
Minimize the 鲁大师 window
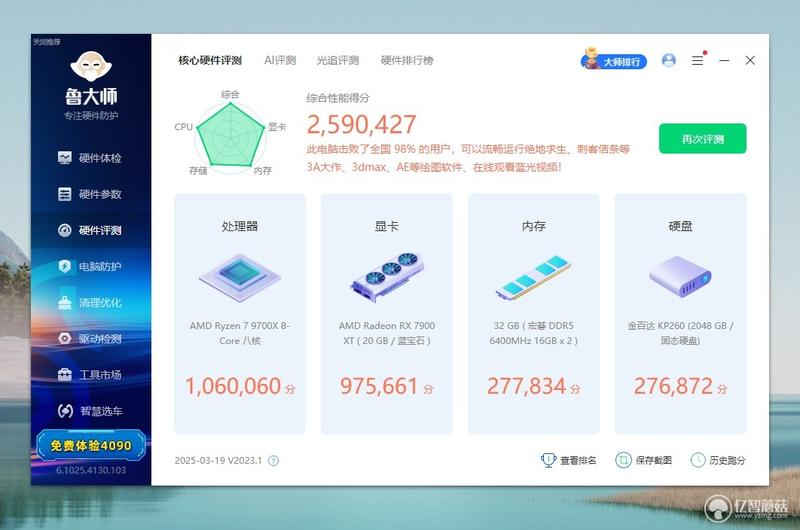click(x=724, y=61)
